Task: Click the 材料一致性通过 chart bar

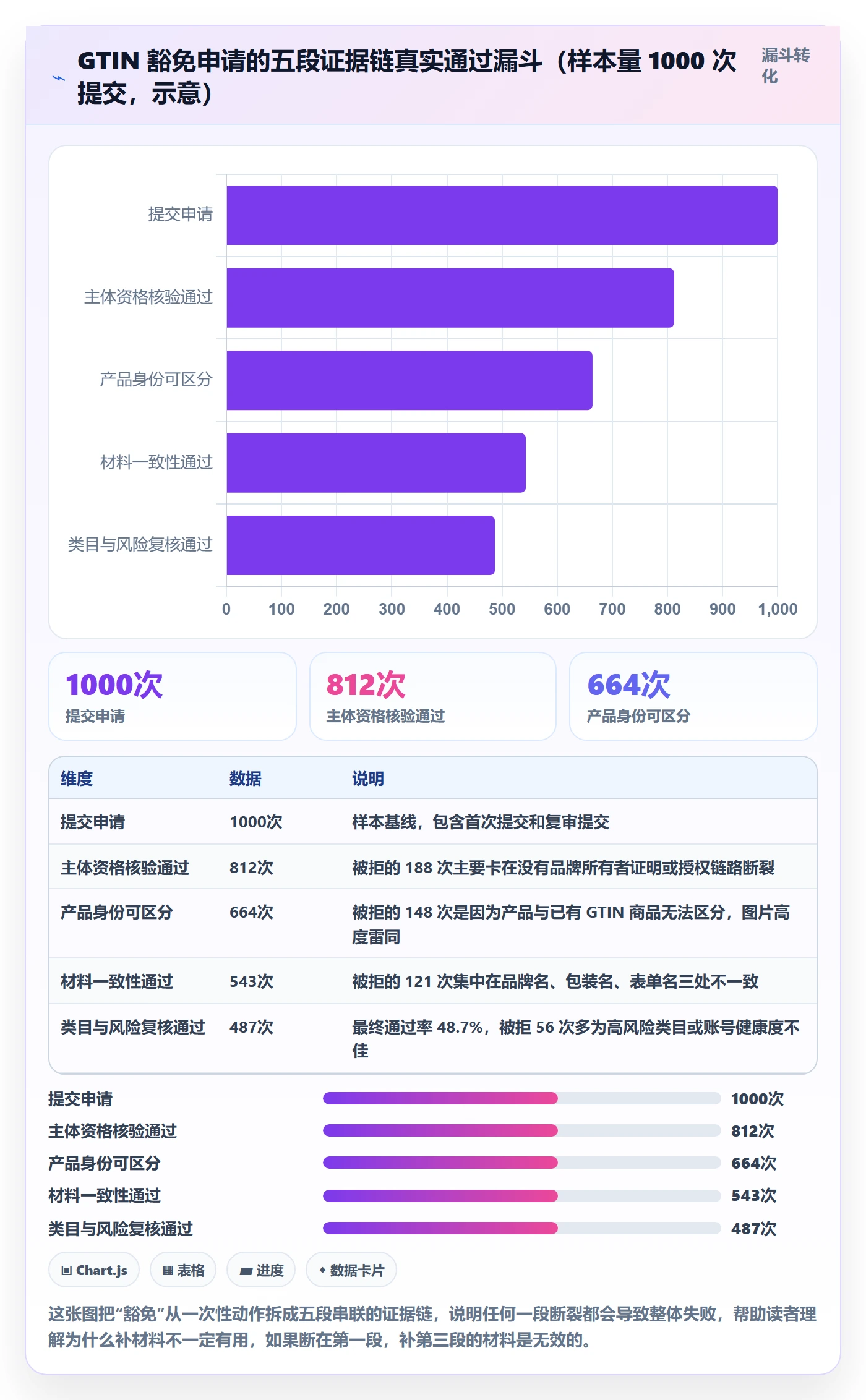Action: point(376,463)
